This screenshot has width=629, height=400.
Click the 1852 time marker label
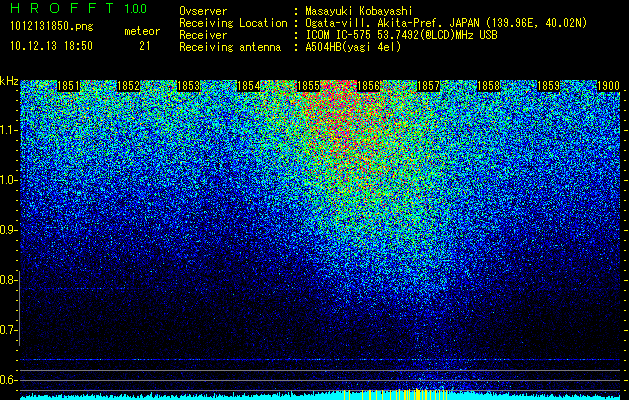[x=128, y=86]
